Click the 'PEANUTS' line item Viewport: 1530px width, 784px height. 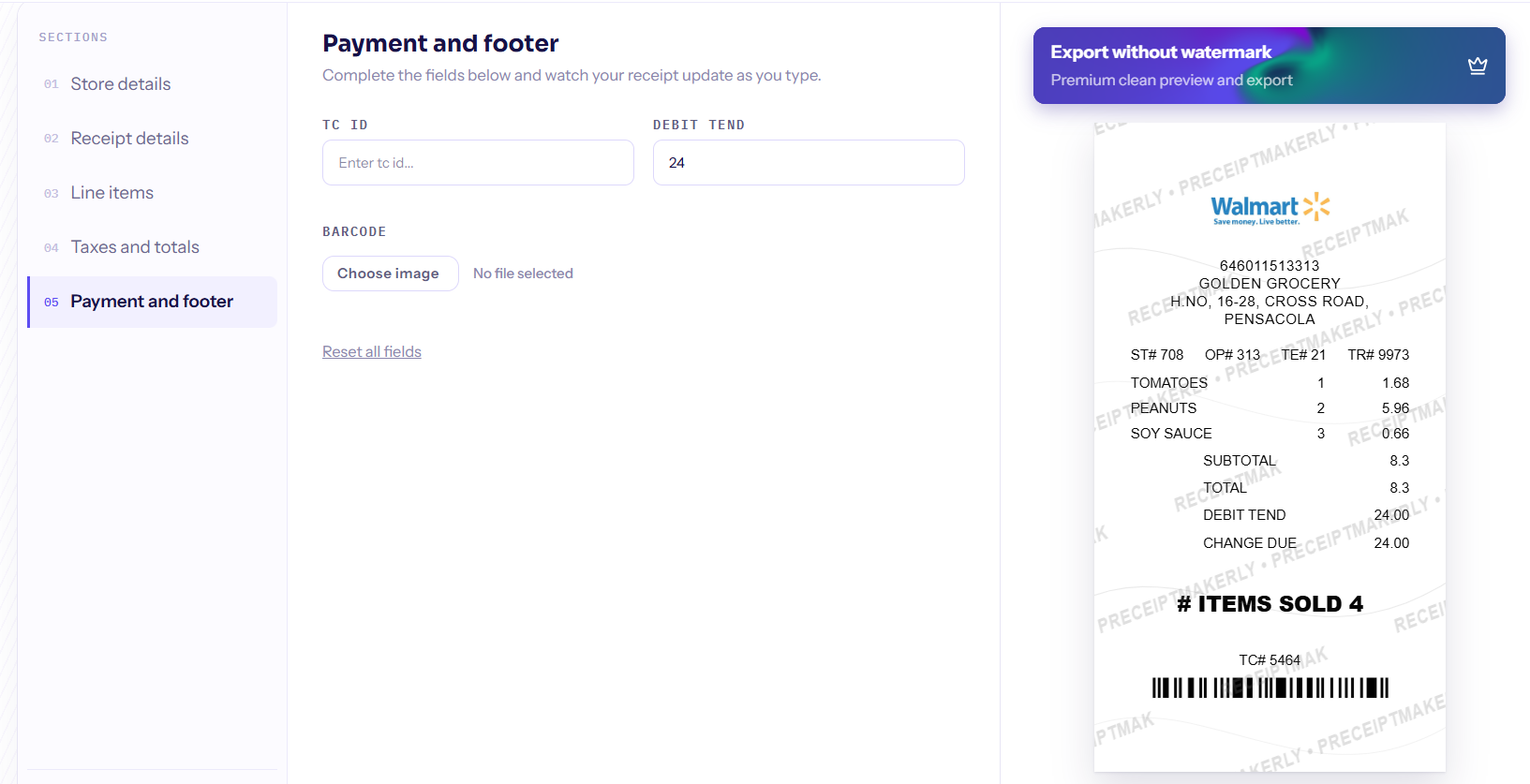(x=1164, y=408)
